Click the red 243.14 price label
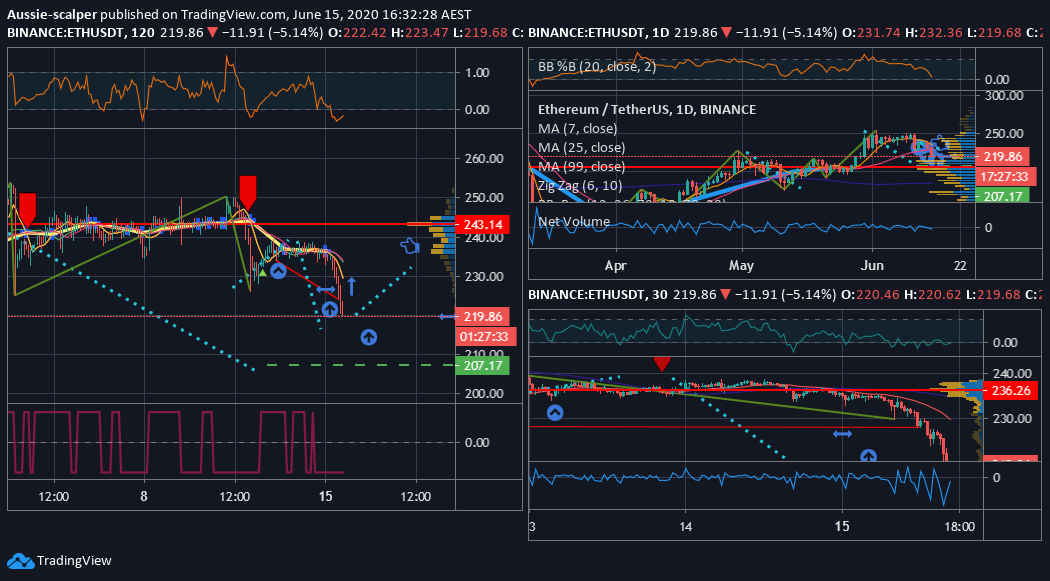Image resolution: width=1050 pixels, height=581 pixels. coord(482,224)
